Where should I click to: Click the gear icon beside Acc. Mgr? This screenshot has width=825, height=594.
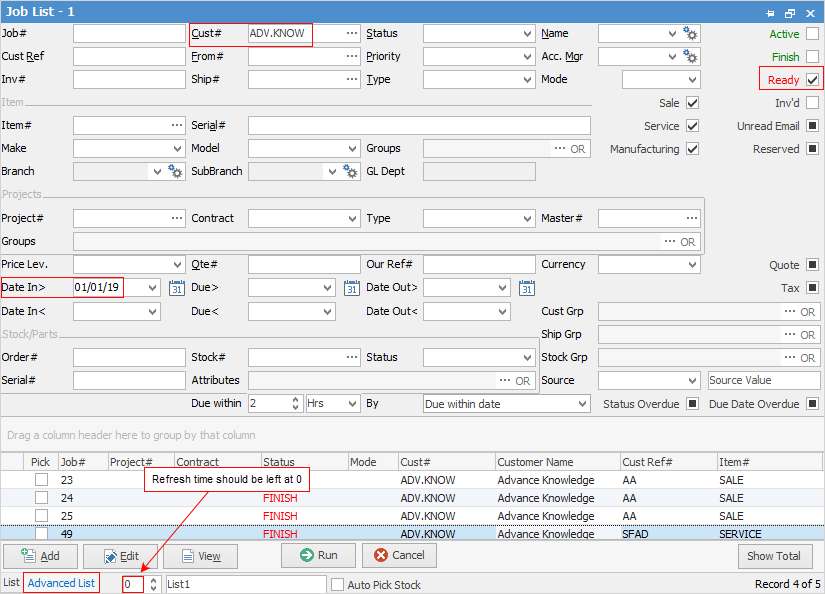(691, 57)
